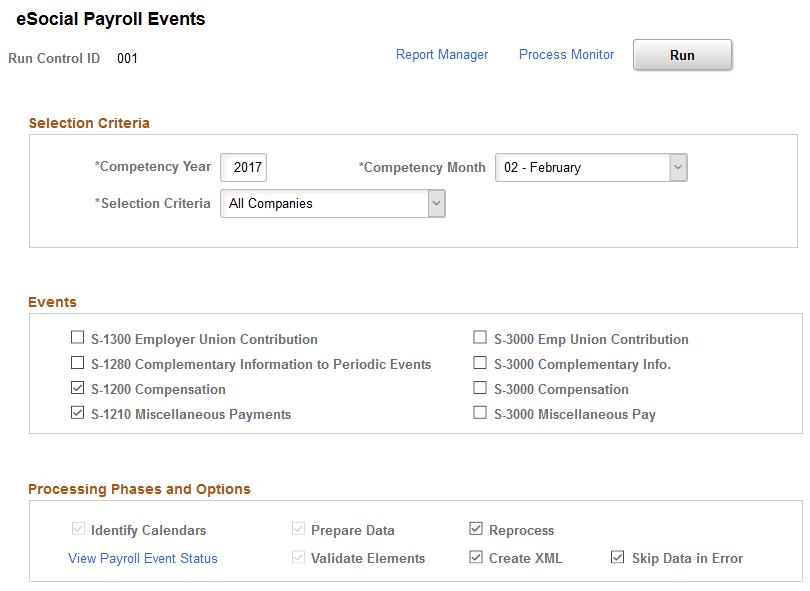Expand the Selection Criteria dropdown
The height and width of the screenshot is (591, 810).
(x=332, y=204)
